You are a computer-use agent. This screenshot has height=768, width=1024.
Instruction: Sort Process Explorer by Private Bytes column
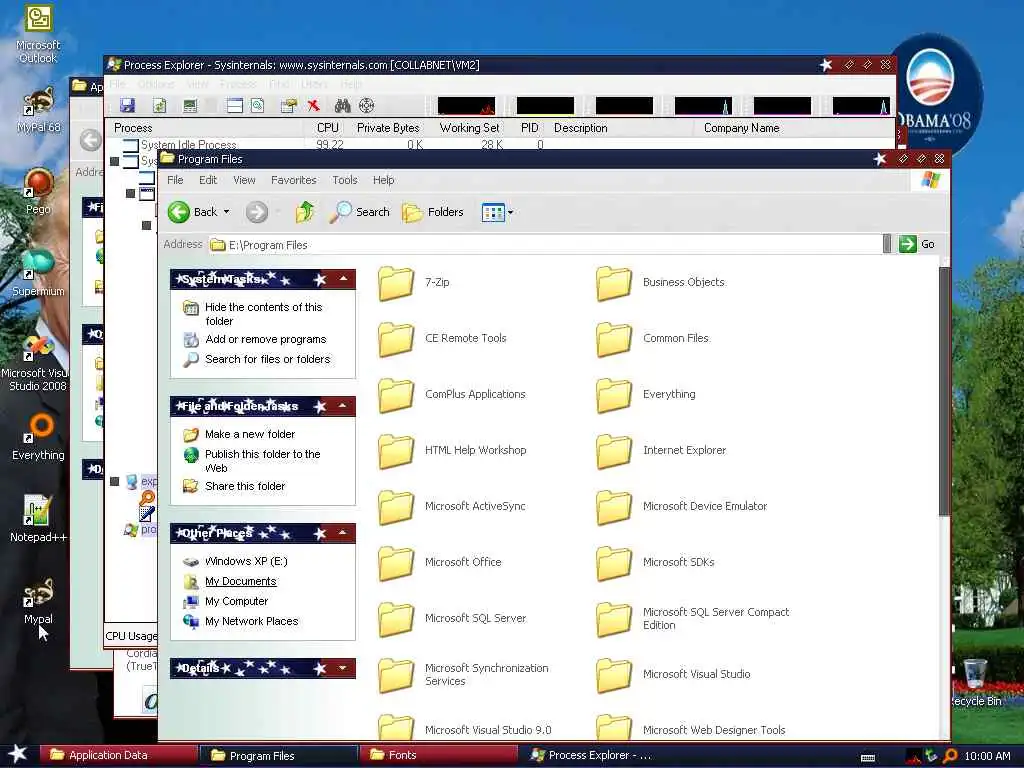pos(388,128)
